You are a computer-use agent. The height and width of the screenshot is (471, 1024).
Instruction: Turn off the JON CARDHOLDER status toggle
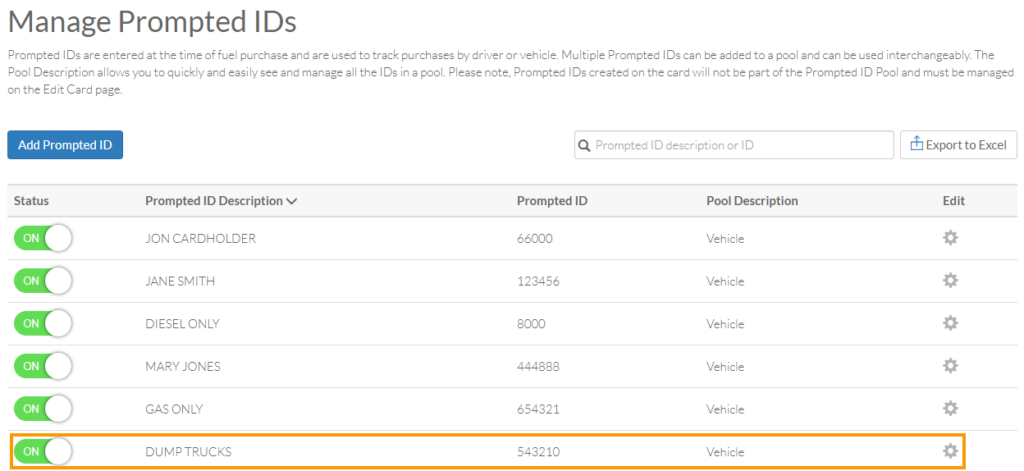[42, 238]
